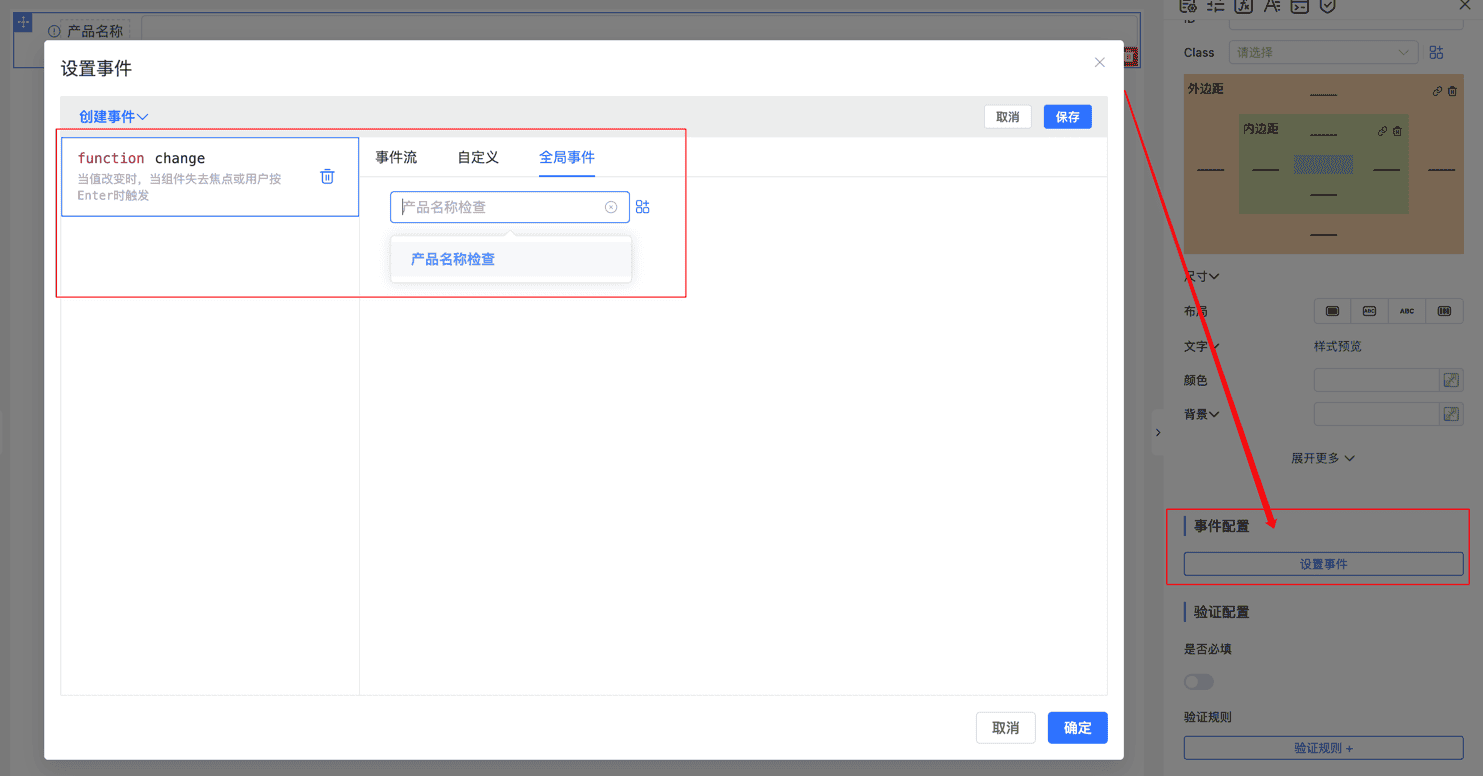Switch to the 自定义 tab
1483x776 pixels.
pos(478,157)
